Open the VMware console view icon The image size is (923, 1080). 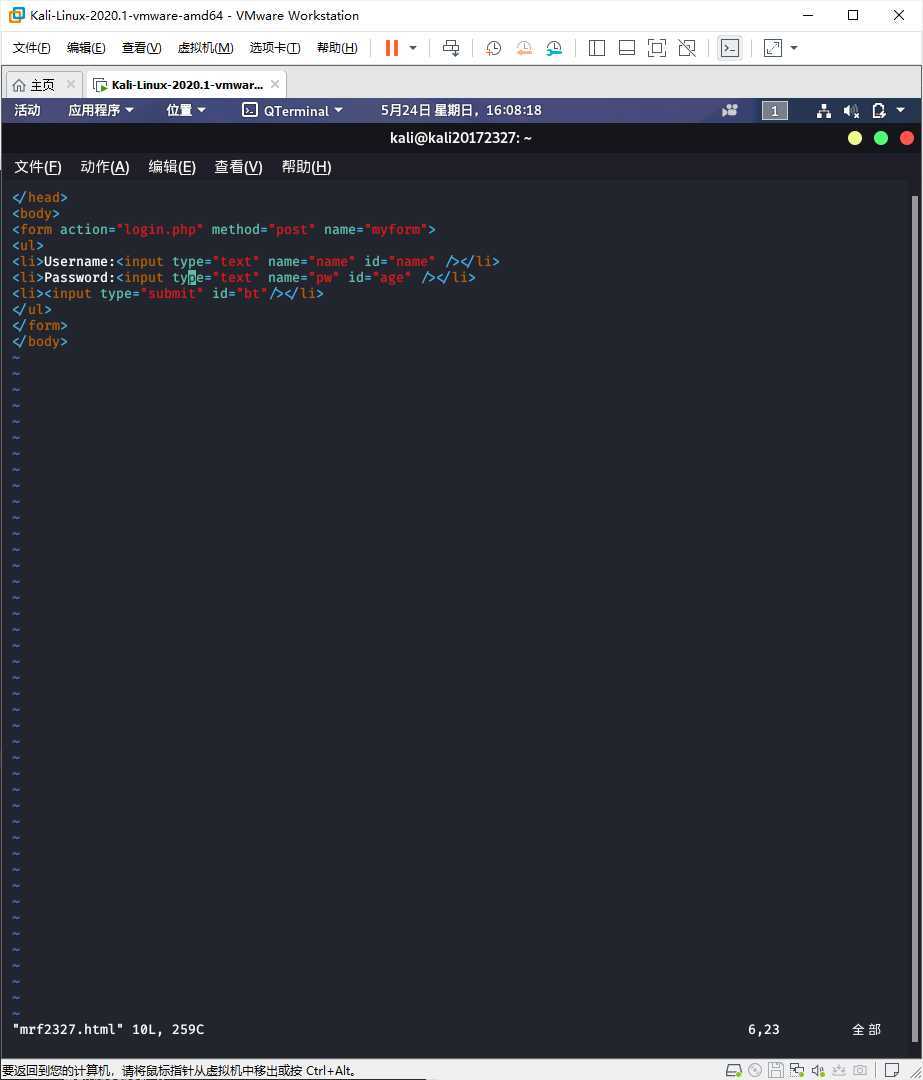729,48
